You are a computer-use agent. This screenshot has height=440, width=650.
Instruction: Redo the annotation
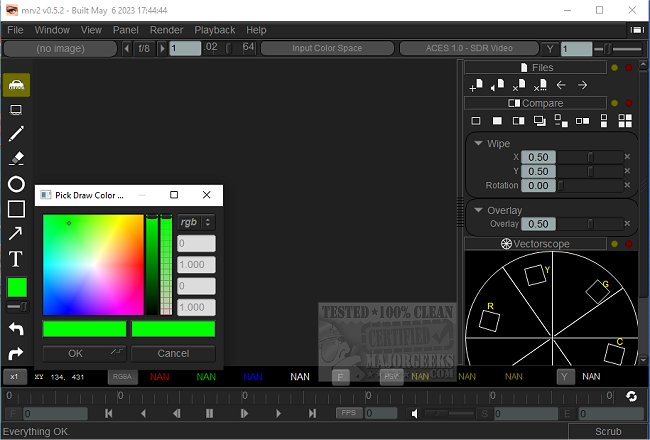coord(16,353)
